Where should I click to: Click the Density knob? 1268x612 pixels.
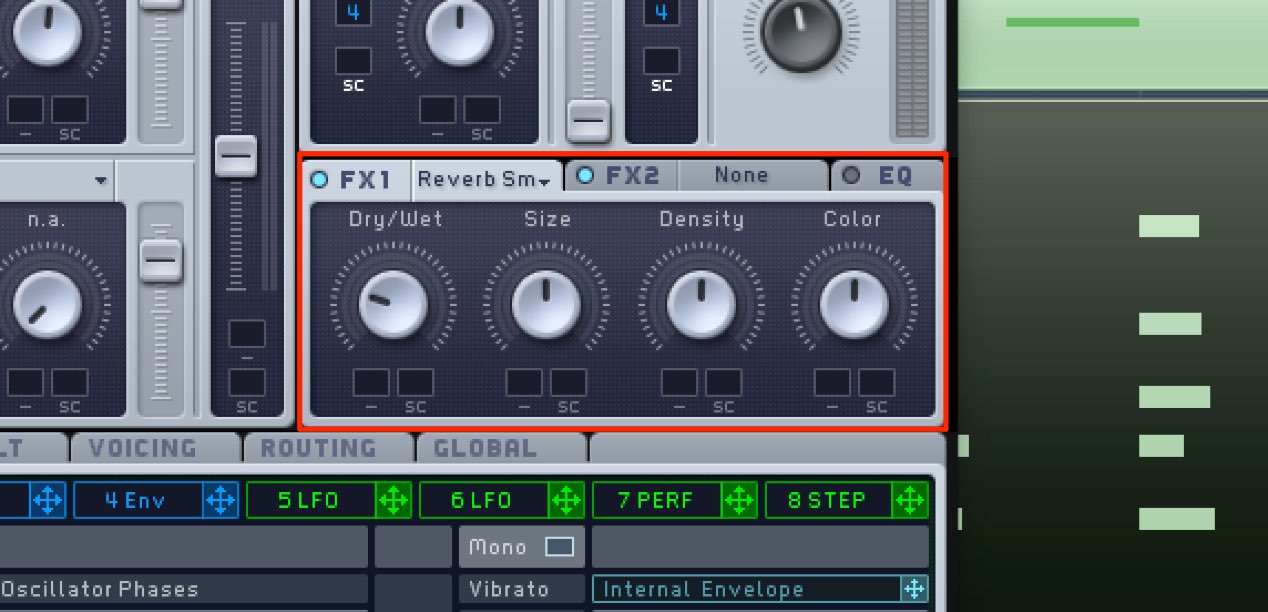pos(701,305)
